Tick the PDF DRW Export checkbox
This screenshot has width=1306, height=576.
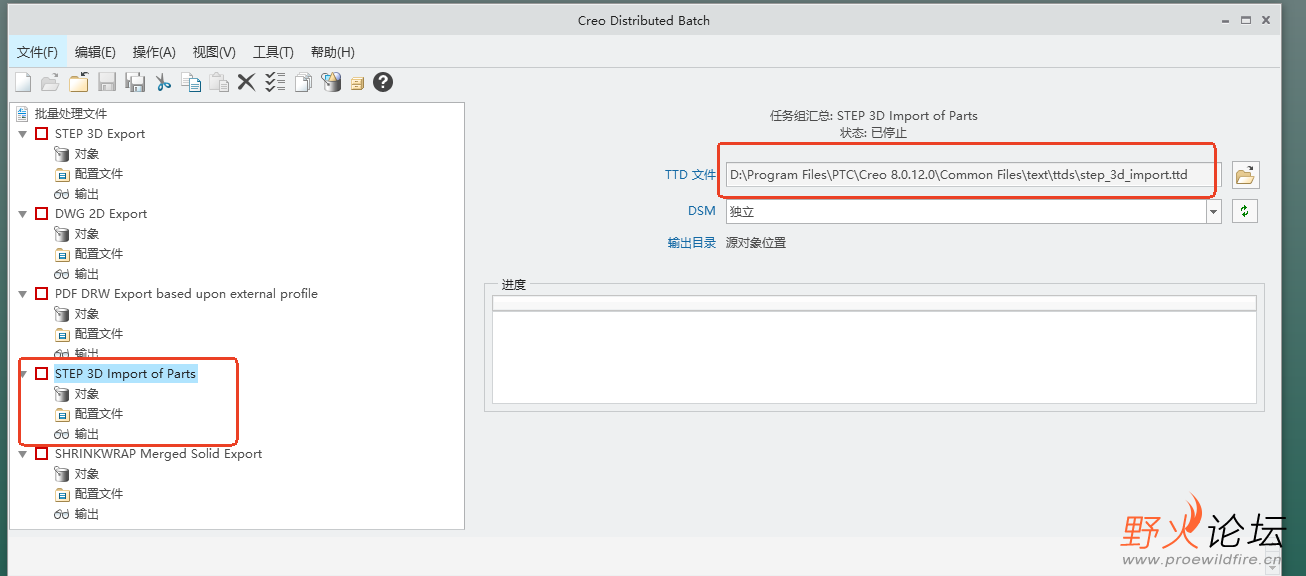pyautogui.click(x=42, y=294)
